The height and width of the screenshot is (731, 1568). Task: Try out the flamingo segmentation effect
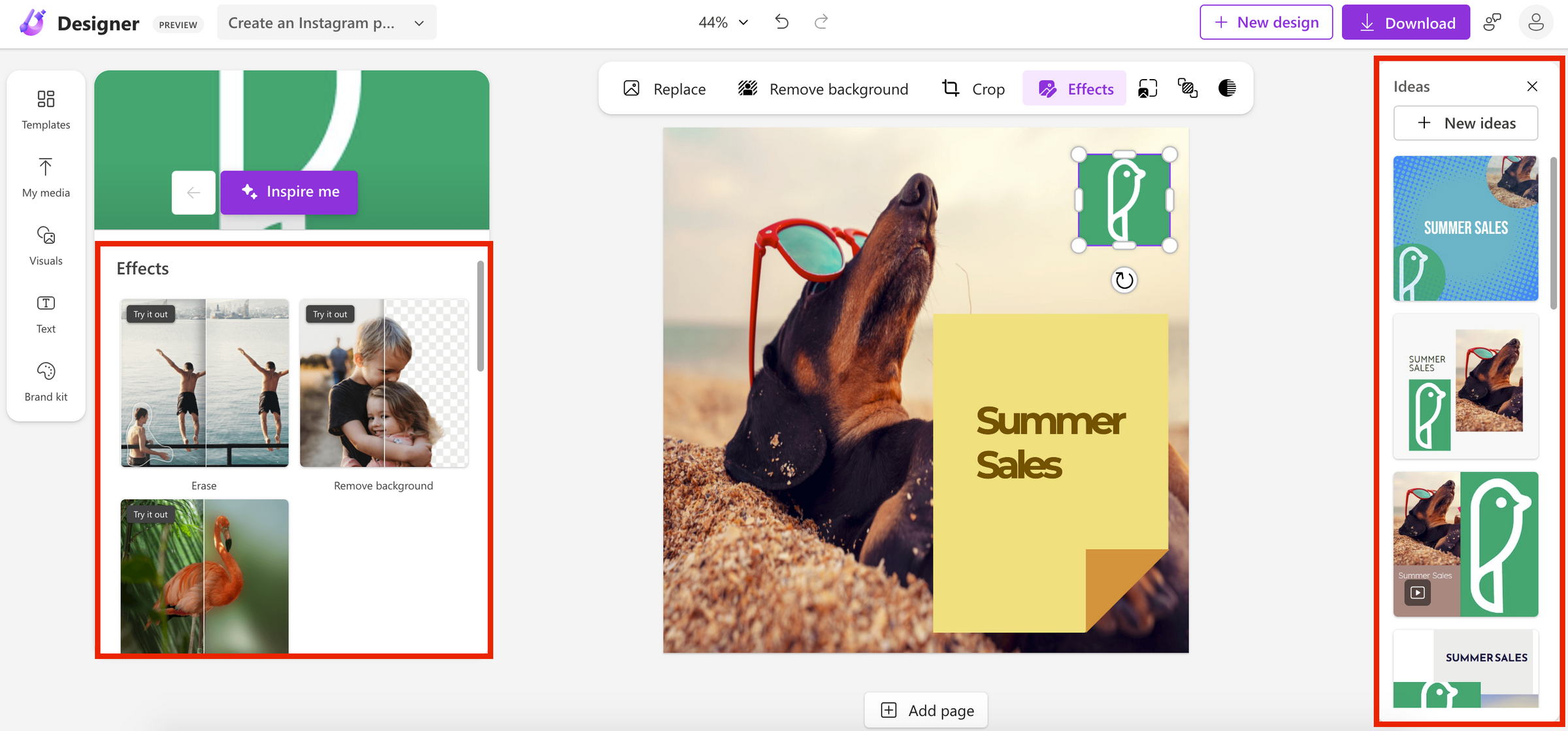tap(204, 575)
